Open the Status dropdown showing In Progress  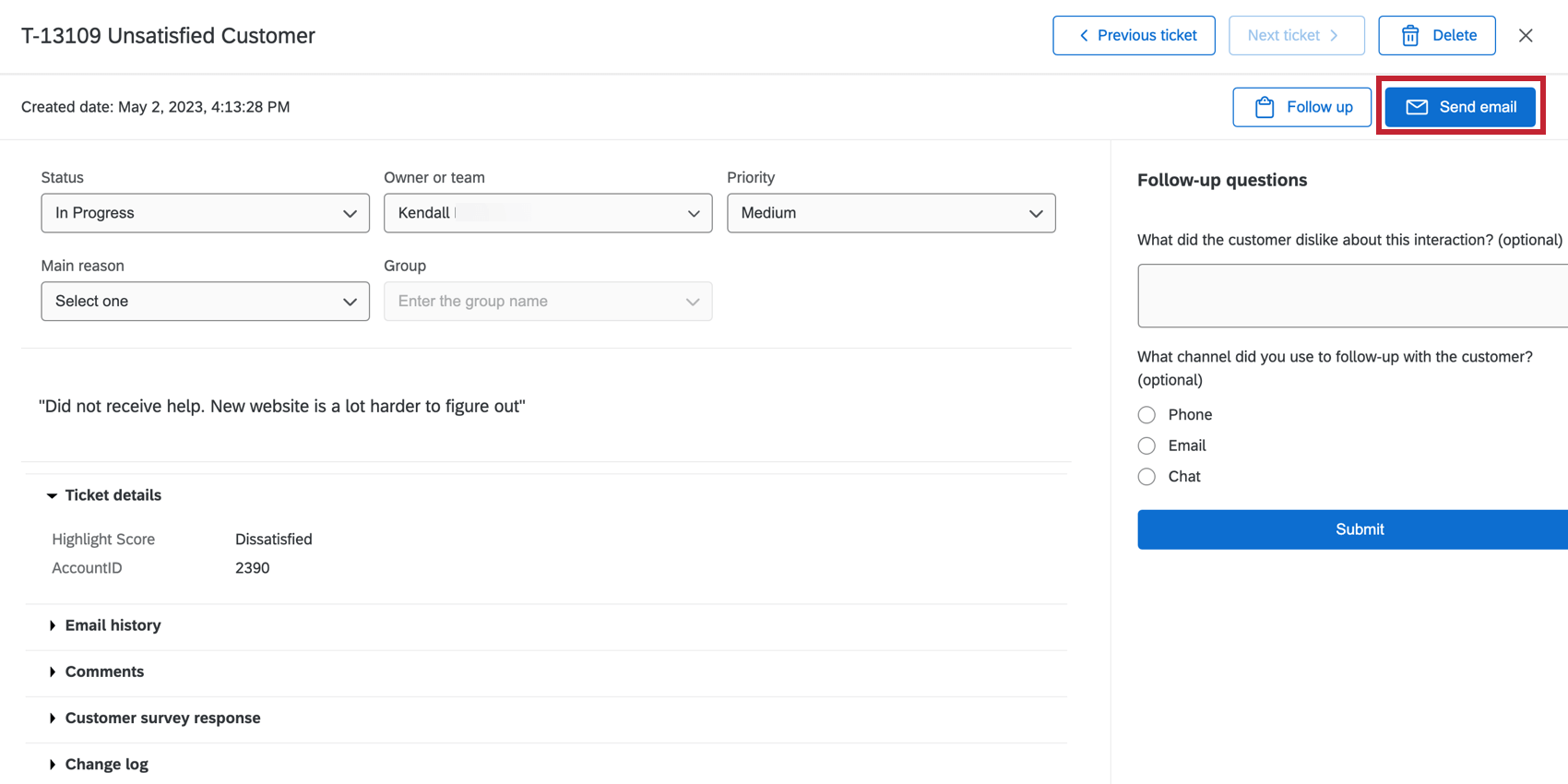pyautogui.click(x=205, y=213)
